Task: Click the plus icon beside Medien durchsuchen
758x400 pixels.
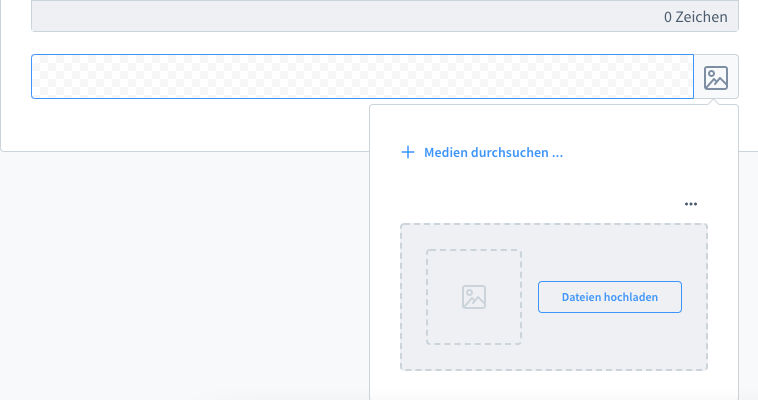Action: tap(407, 153)
